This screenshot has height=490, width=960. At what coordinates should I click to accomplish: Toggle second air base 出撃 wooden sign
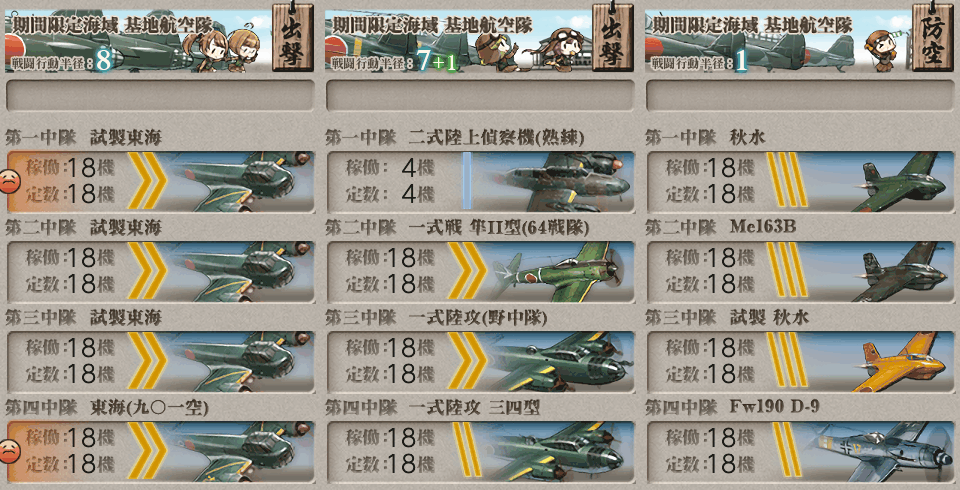[x=612, y=37]
